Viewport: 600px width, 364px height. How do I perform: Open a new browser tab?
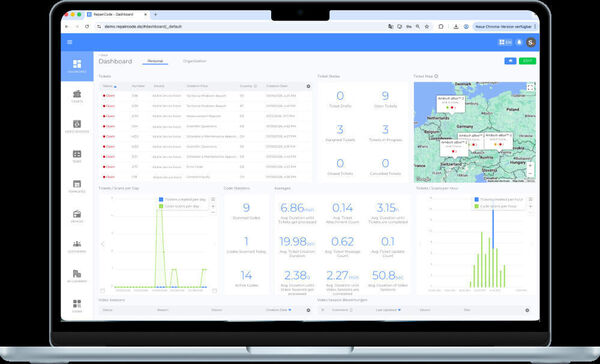tap(155, 15)
